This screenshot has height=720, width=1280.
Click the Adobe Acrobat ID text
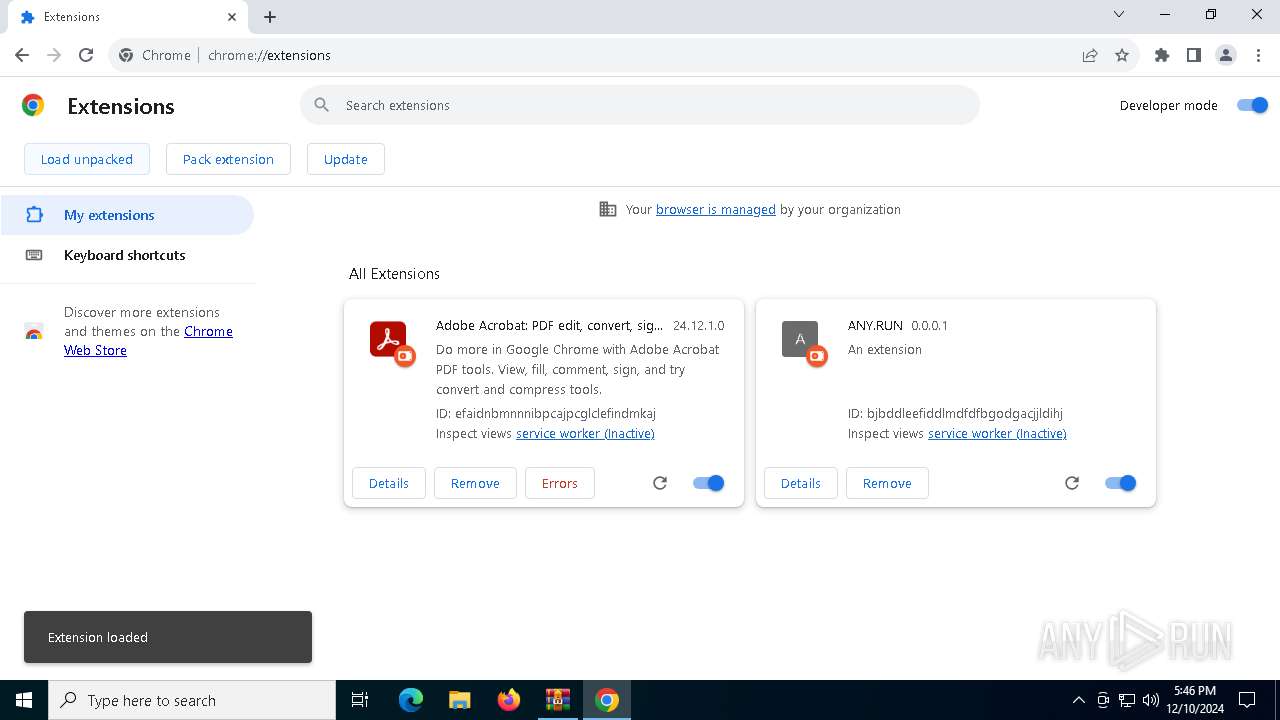(x=546, y=413)
